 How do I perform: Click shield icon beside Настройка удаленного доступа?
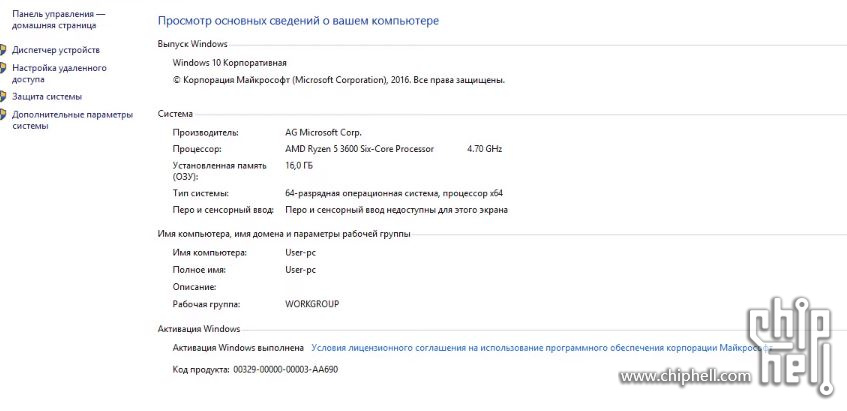[x=3, y=68]
